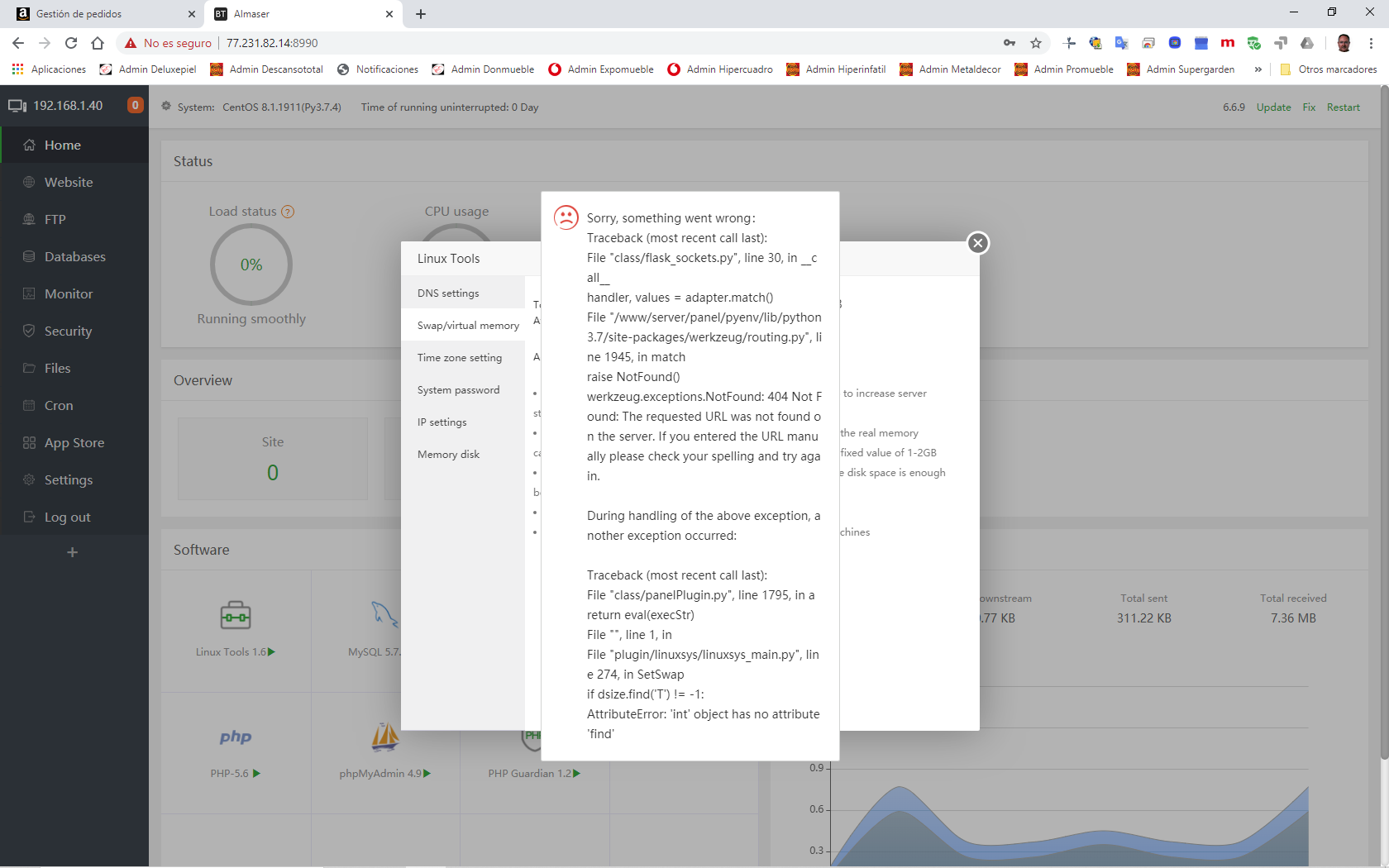1389x868 pixels.
Task: Go back to the previous page
Action: [18, 43]
